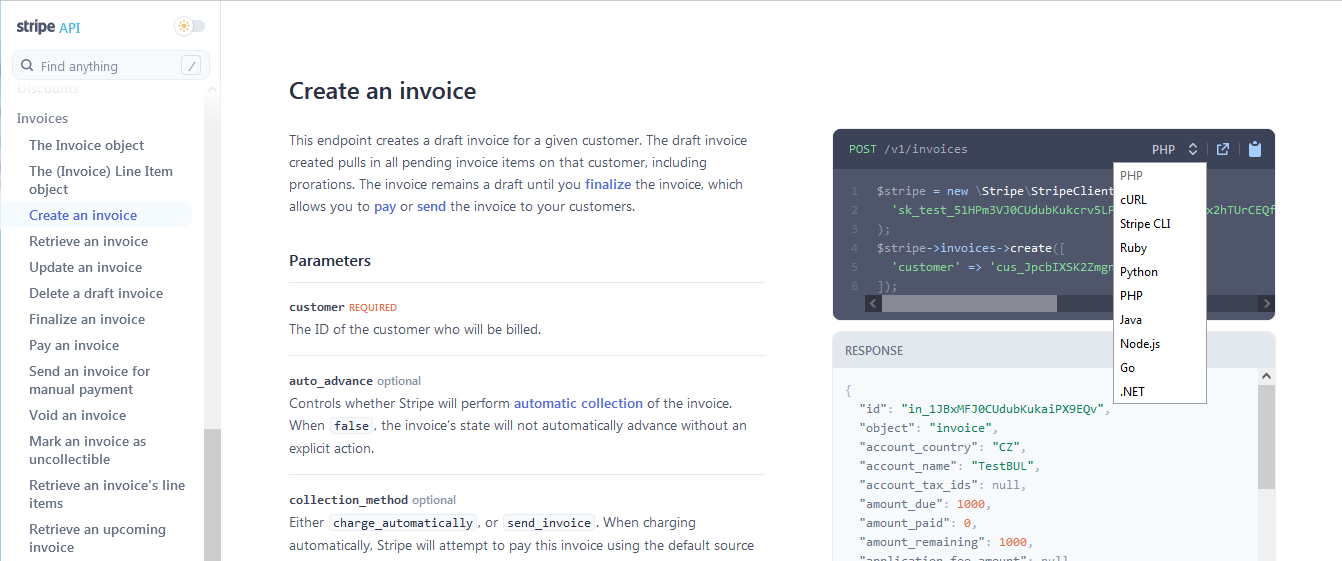Open The Invoice object page
1342x561 pixels.
pyautogui.click(x=86, y=145)
